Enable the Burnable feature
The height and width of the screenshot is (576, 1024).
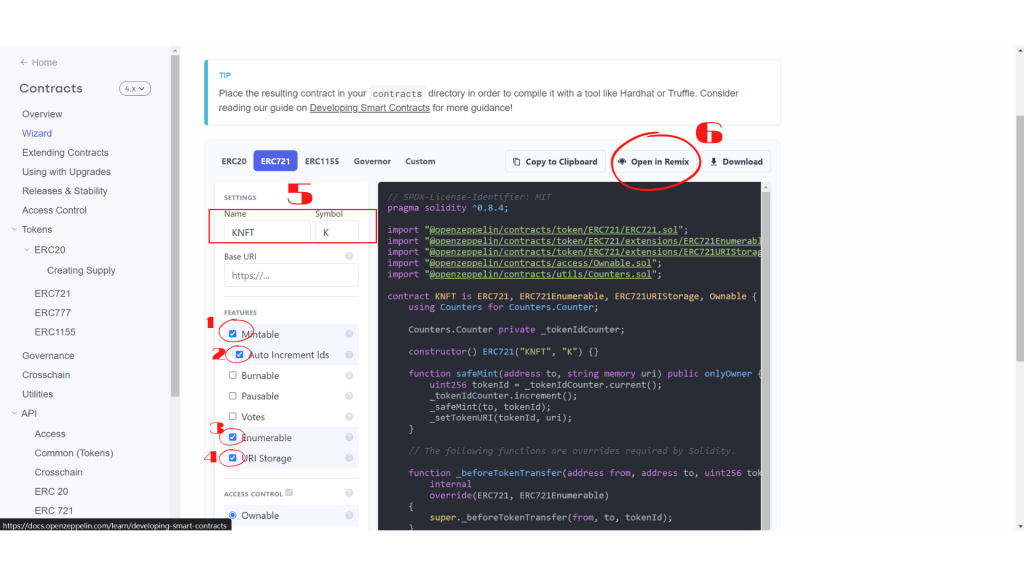232,376
